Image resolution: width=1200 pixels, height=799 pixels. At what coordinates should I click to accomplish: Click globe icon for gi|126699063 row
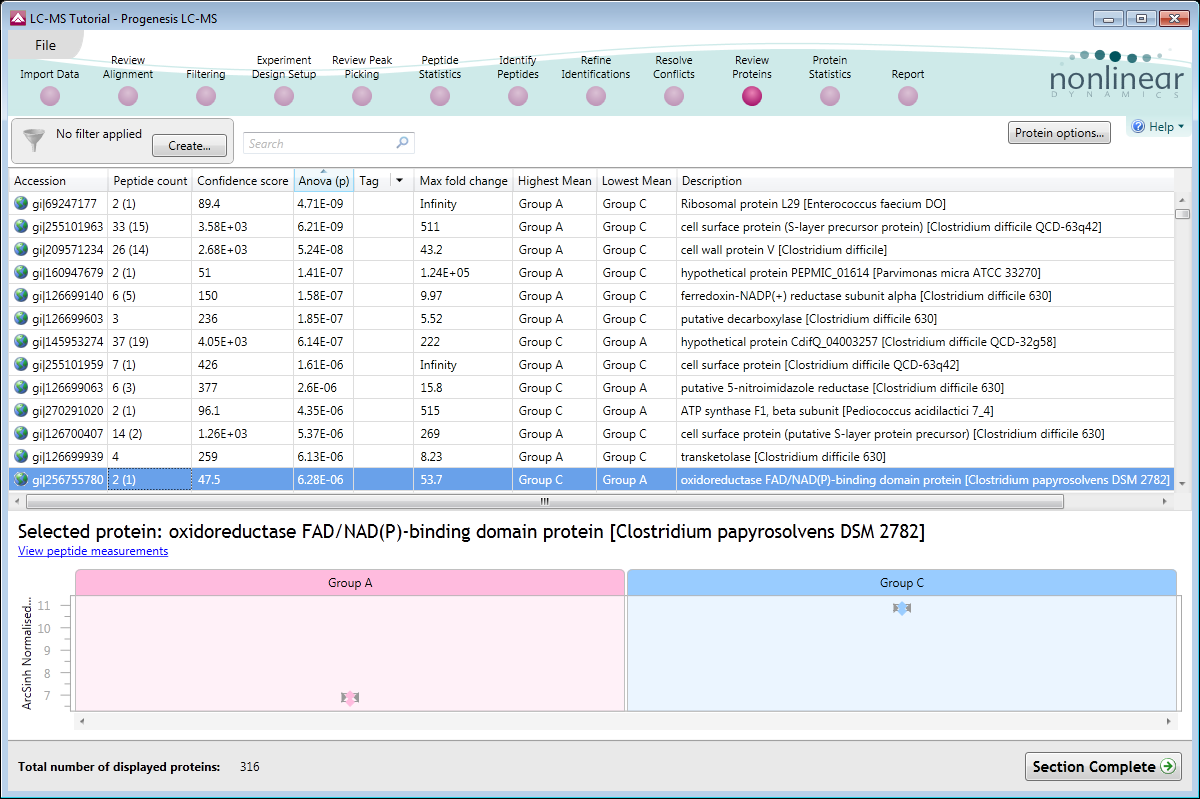[21, 388]
